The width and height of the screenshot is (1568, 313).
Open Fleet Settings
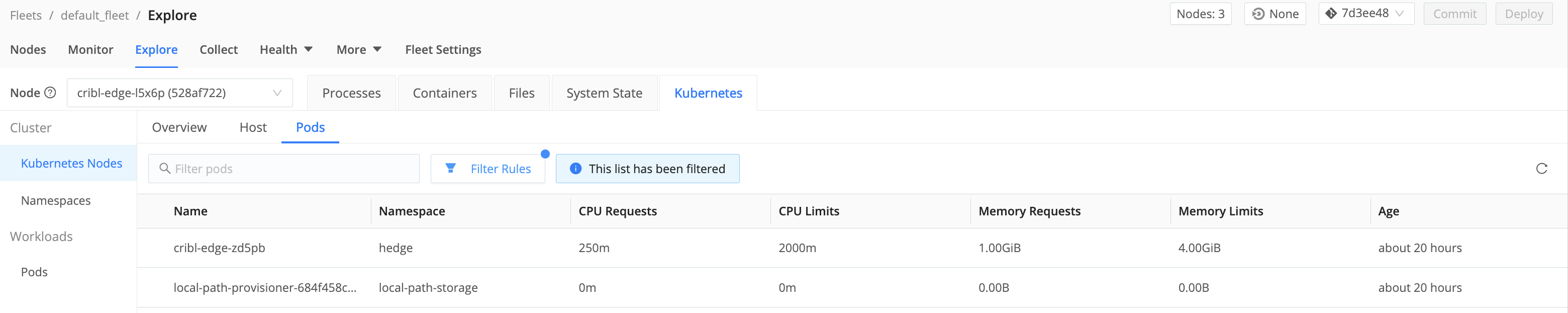coord(443,49)
